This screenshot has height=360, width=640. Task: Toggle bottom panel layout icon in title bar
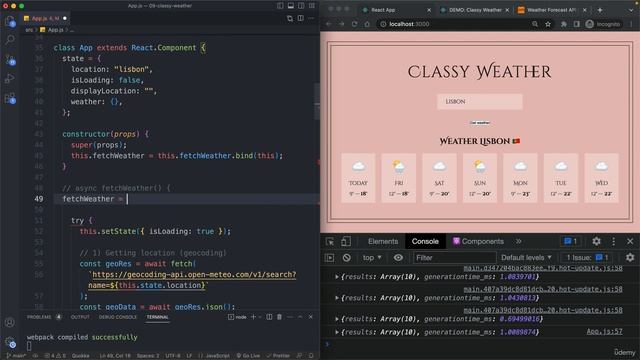click(291, 6)
